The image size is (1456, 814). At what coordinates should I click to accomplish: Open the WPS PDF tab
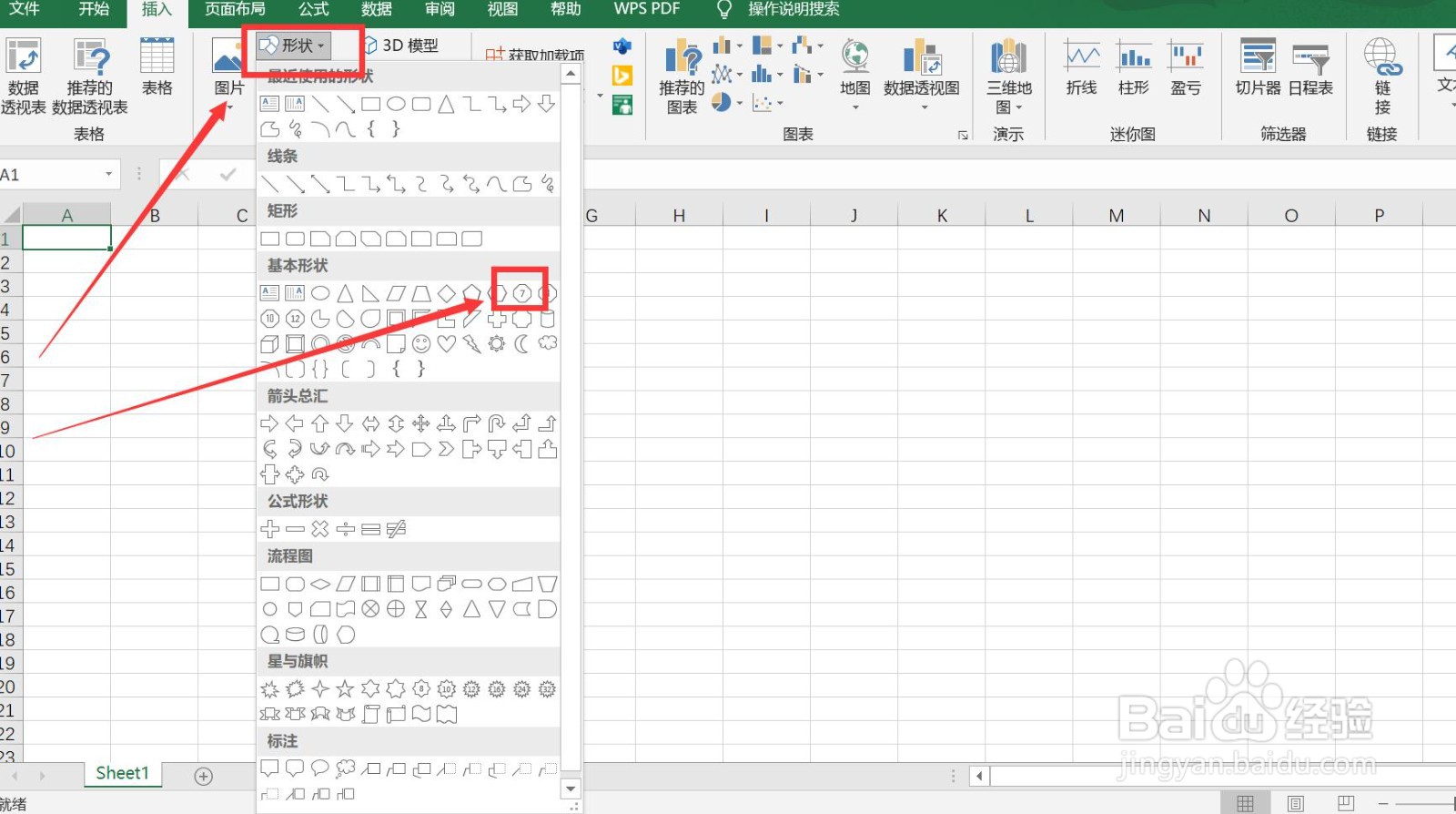tap(647, 9)
